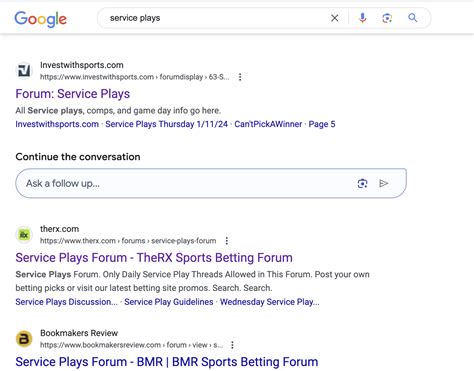Clear the search query with the X icon
Screen dimensions: 474x371
point(335,18)
